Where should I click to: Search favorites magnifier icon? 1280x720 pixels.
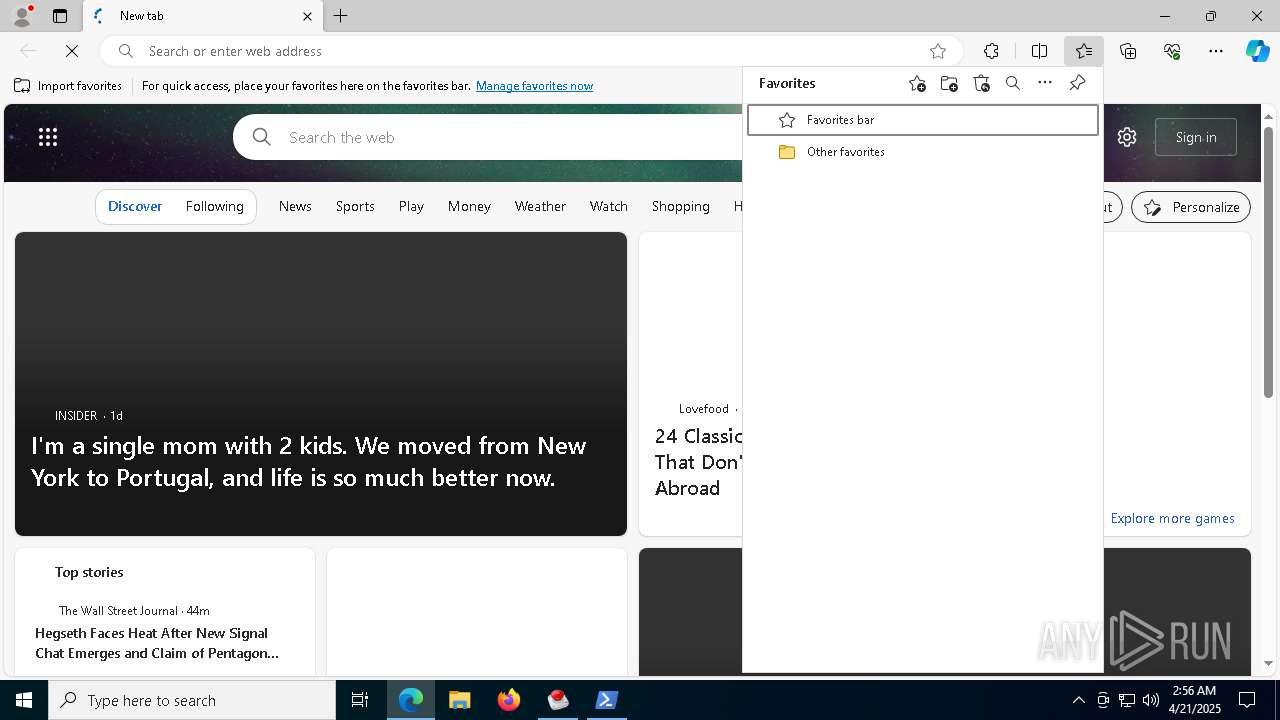1013,84
